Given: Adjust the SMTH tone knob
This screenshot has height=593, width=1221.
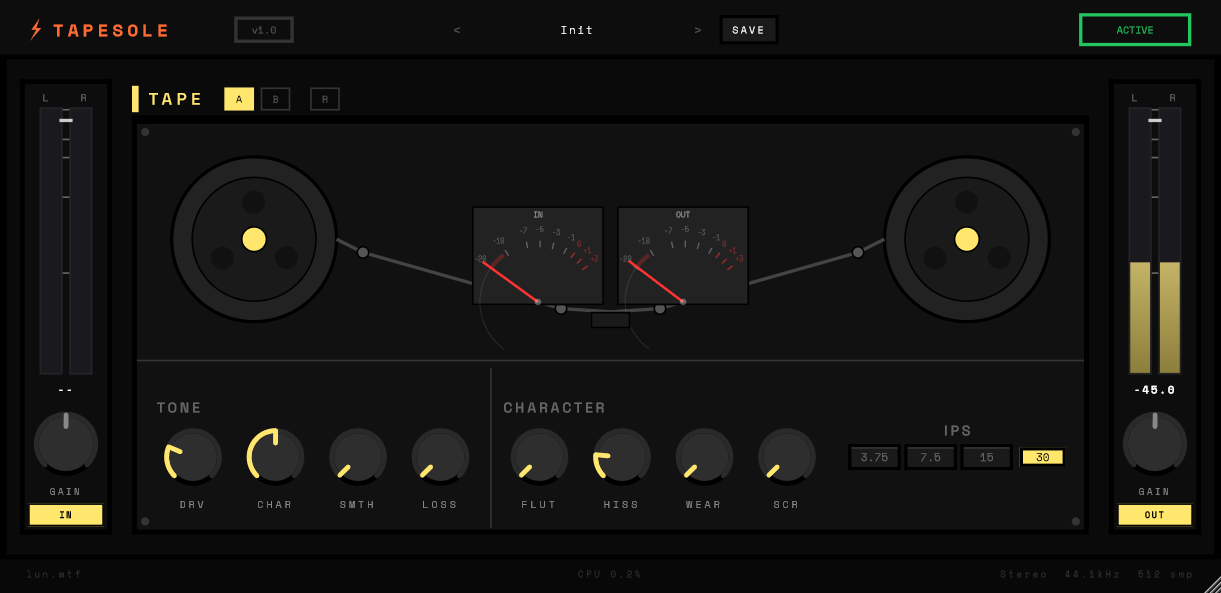Looking at the screenshot, I should pos(357,456).
